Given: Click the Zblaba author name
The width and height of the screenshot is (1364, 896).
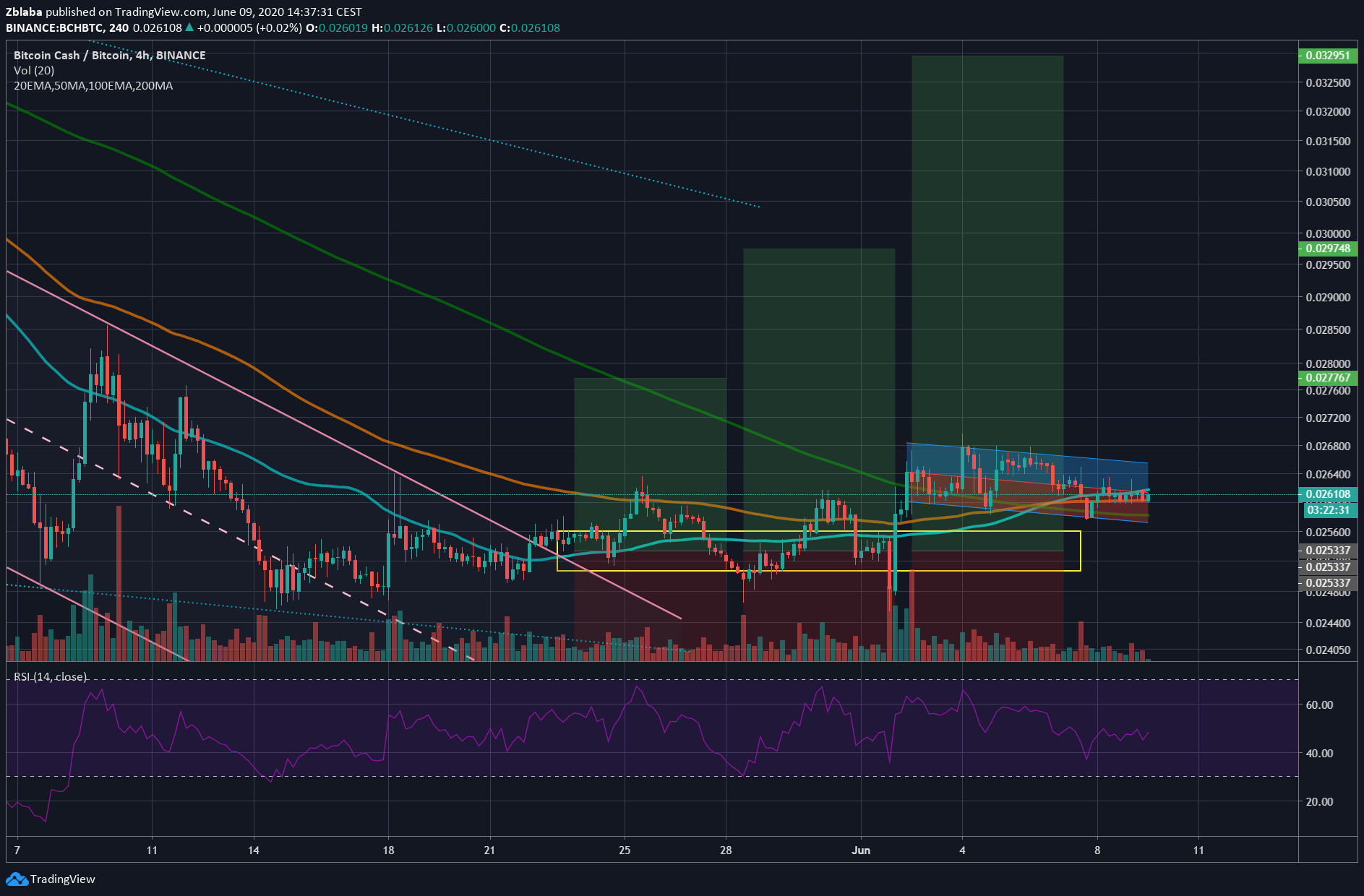Looking at the screenshot, I should 24,12.
